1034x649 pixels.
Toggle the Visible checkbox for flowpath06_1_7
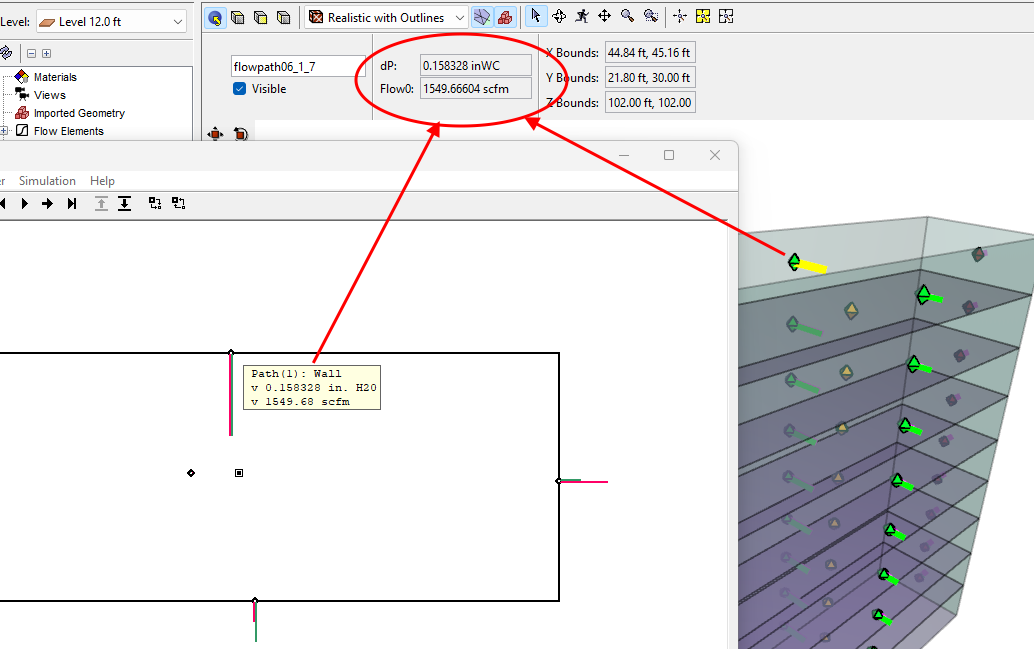click(x=239, y=89)
